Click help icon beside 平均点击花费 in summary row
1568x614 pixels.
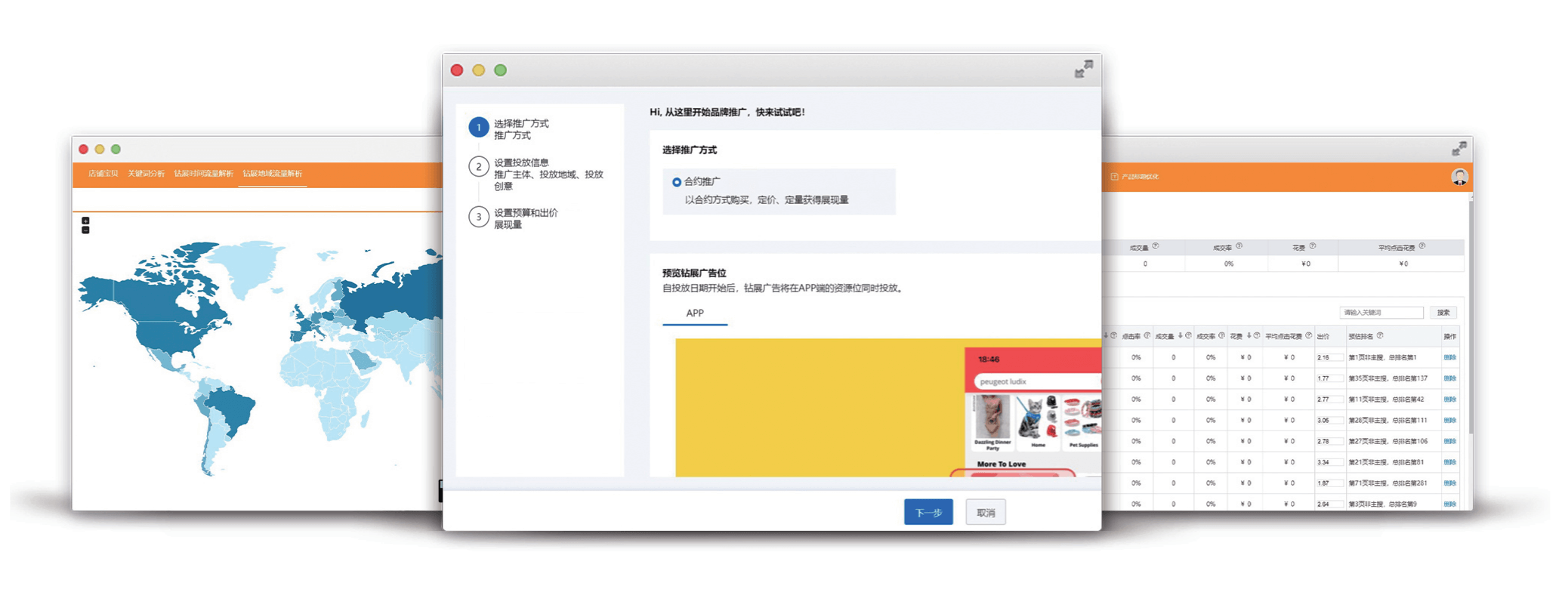coord(1422,246)
